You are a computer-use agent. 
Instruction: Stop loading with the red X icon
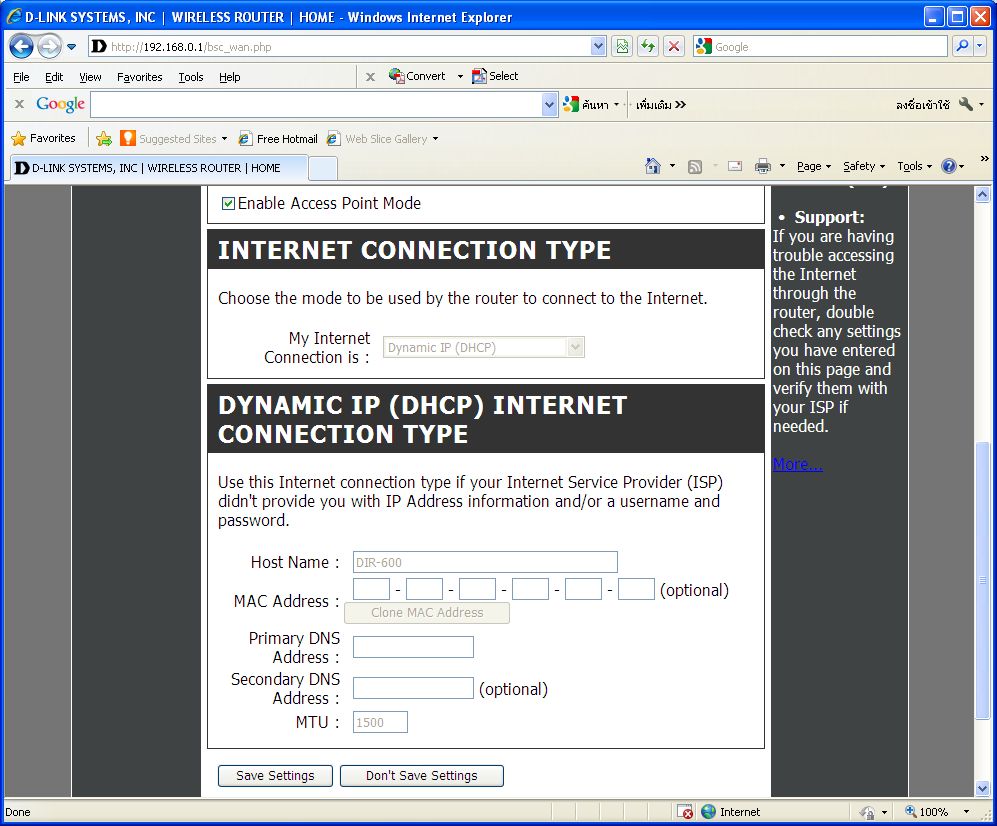[674, 46]
